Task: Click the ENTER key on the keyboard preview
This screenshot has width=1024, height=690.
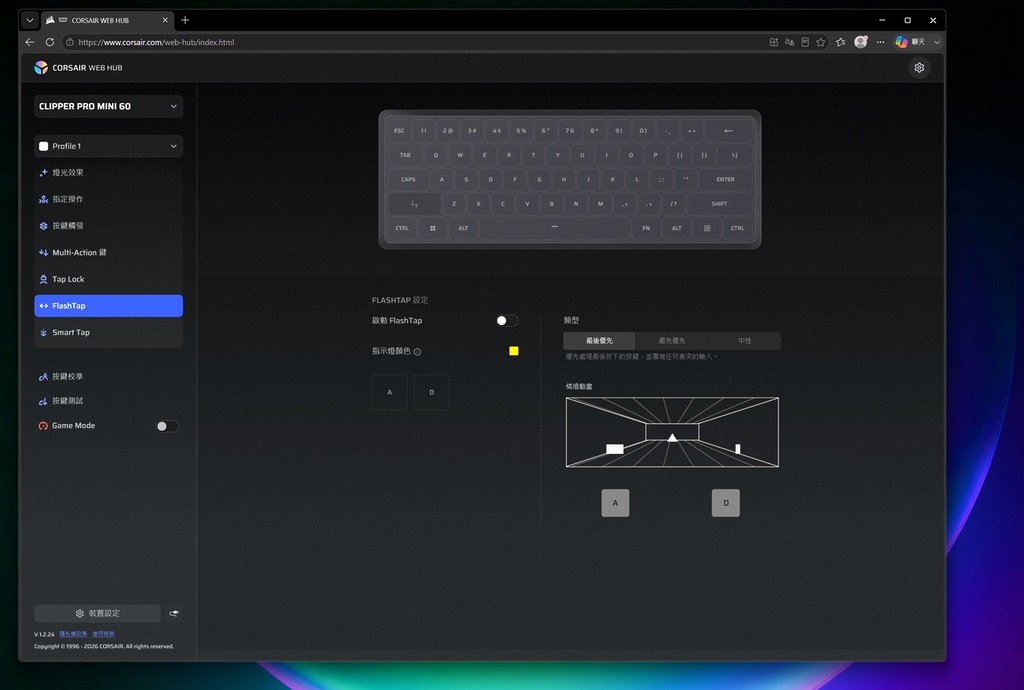Action: pos(726,180)
